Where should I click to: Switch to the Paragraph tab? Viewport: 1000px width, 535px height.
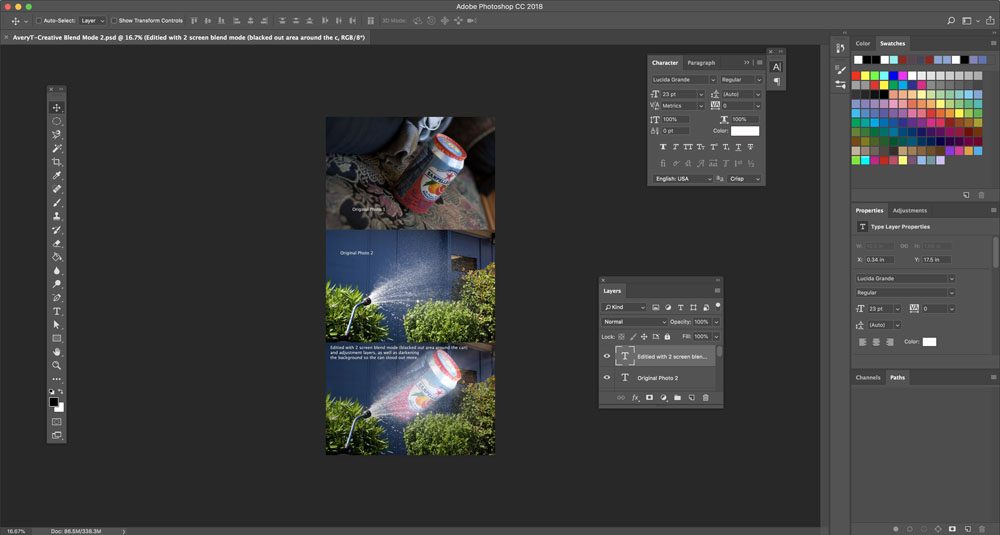click(x=701, y=62)
